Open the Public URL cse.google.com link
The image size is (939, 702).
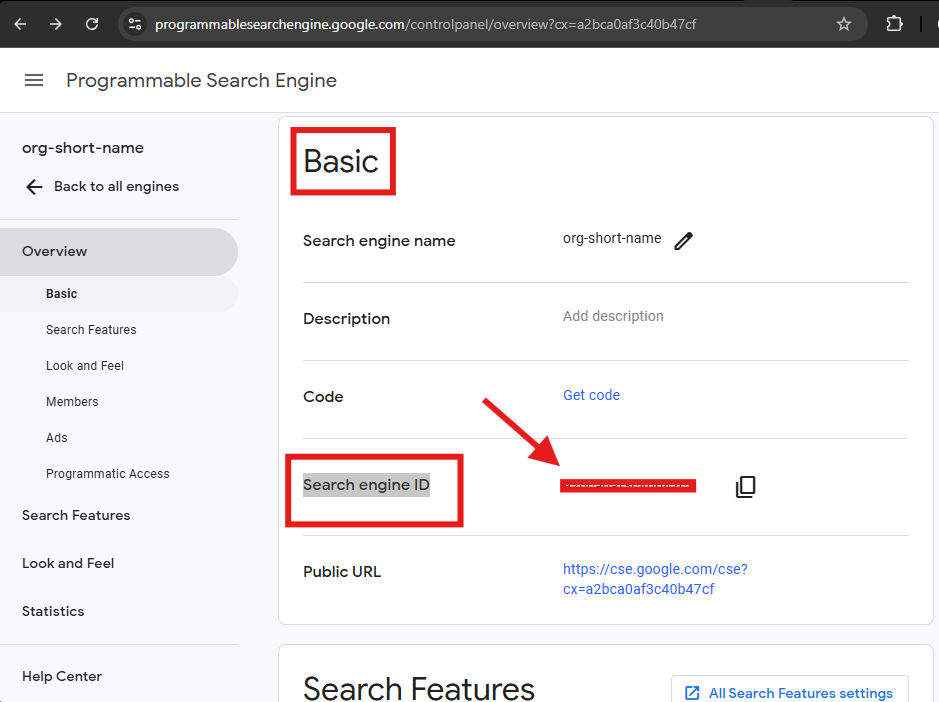(x=655, y=579)
